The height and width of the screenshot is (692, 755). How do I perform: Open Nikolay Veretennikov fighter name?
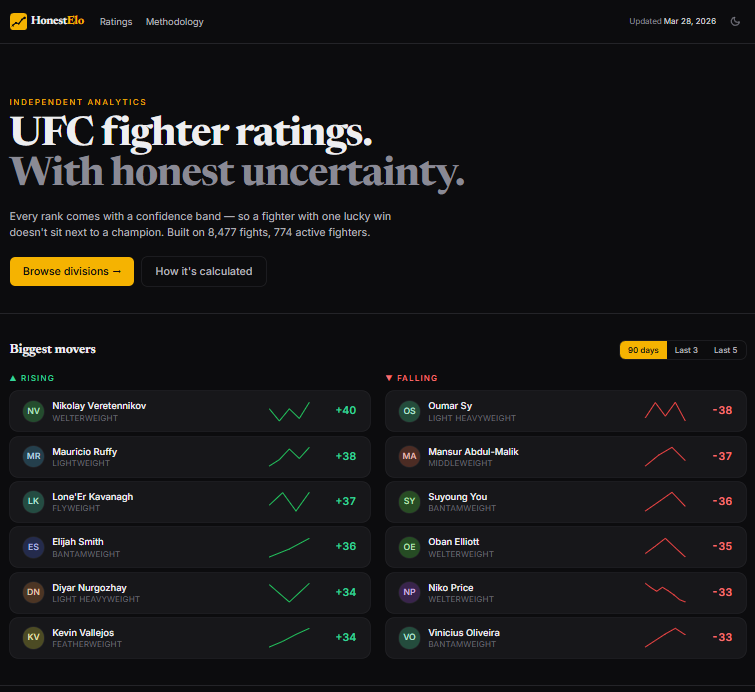[x=99, y=406]
